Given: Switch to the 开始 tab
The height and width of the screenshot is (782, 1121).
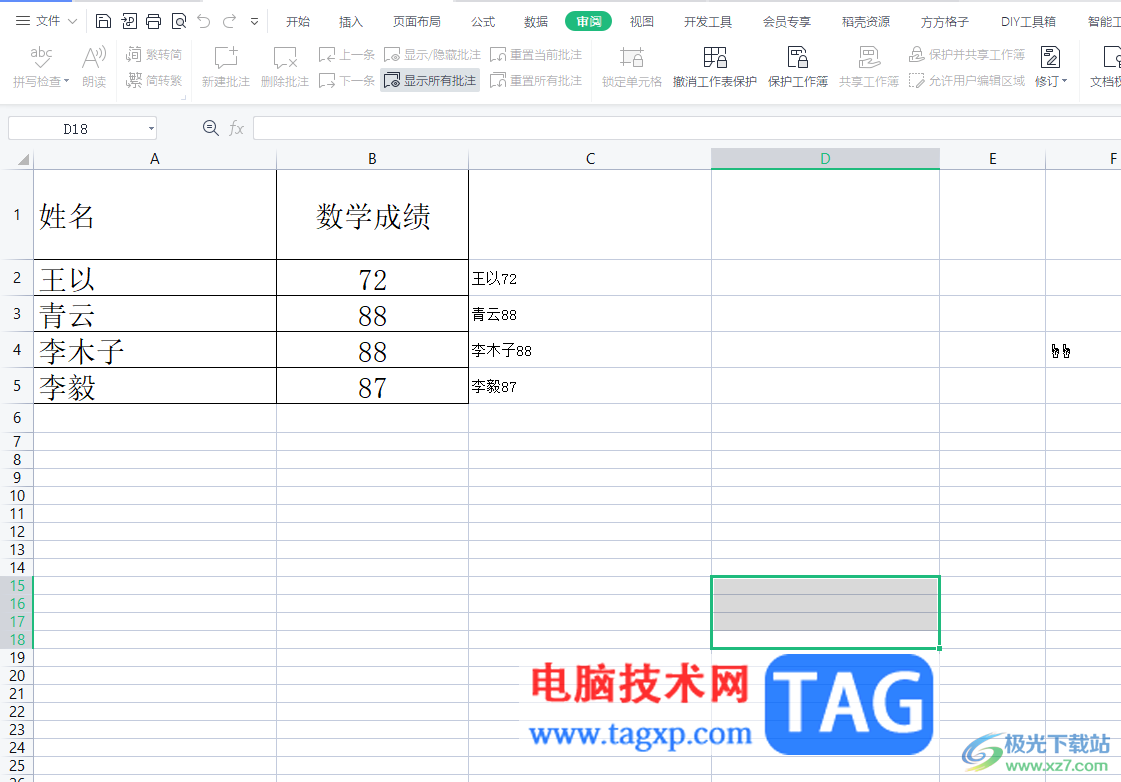Looking at the screenshot, I should [298, 21].
